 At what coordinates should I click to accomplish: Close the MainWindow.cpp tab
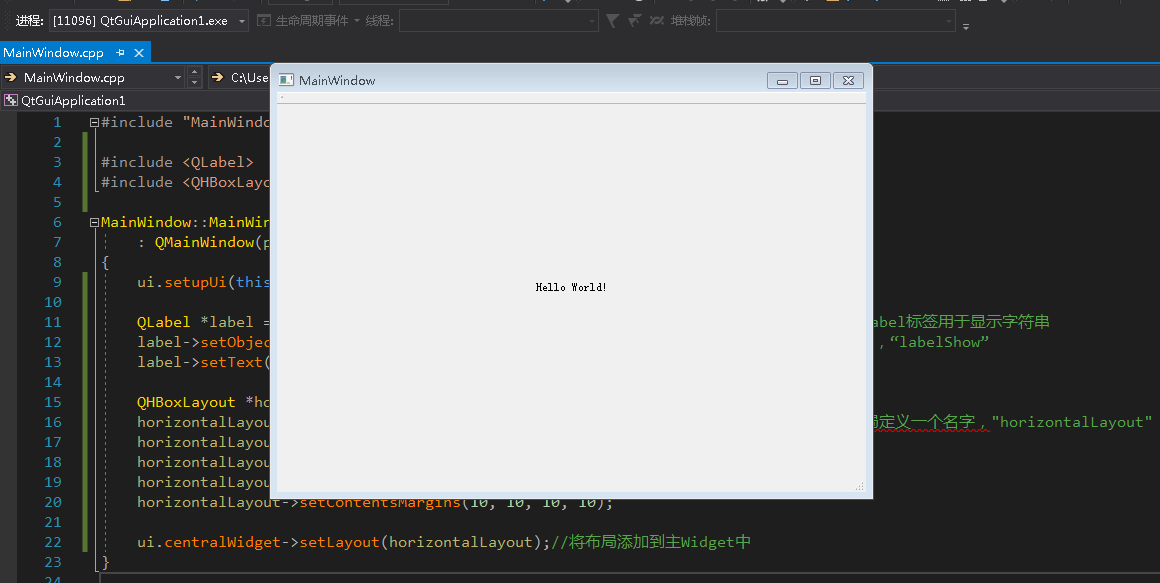138,53
